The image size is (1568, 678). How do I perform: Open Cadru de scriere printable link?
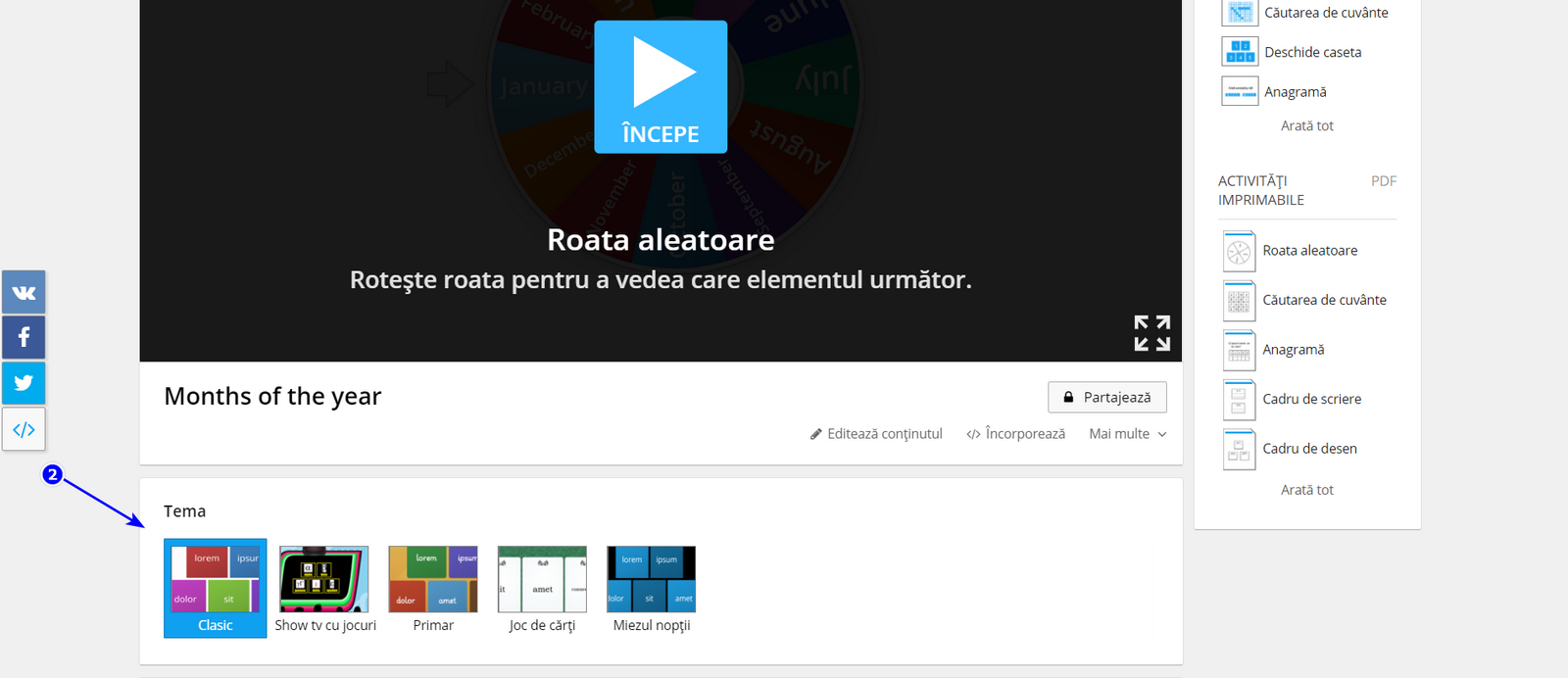1312,399
